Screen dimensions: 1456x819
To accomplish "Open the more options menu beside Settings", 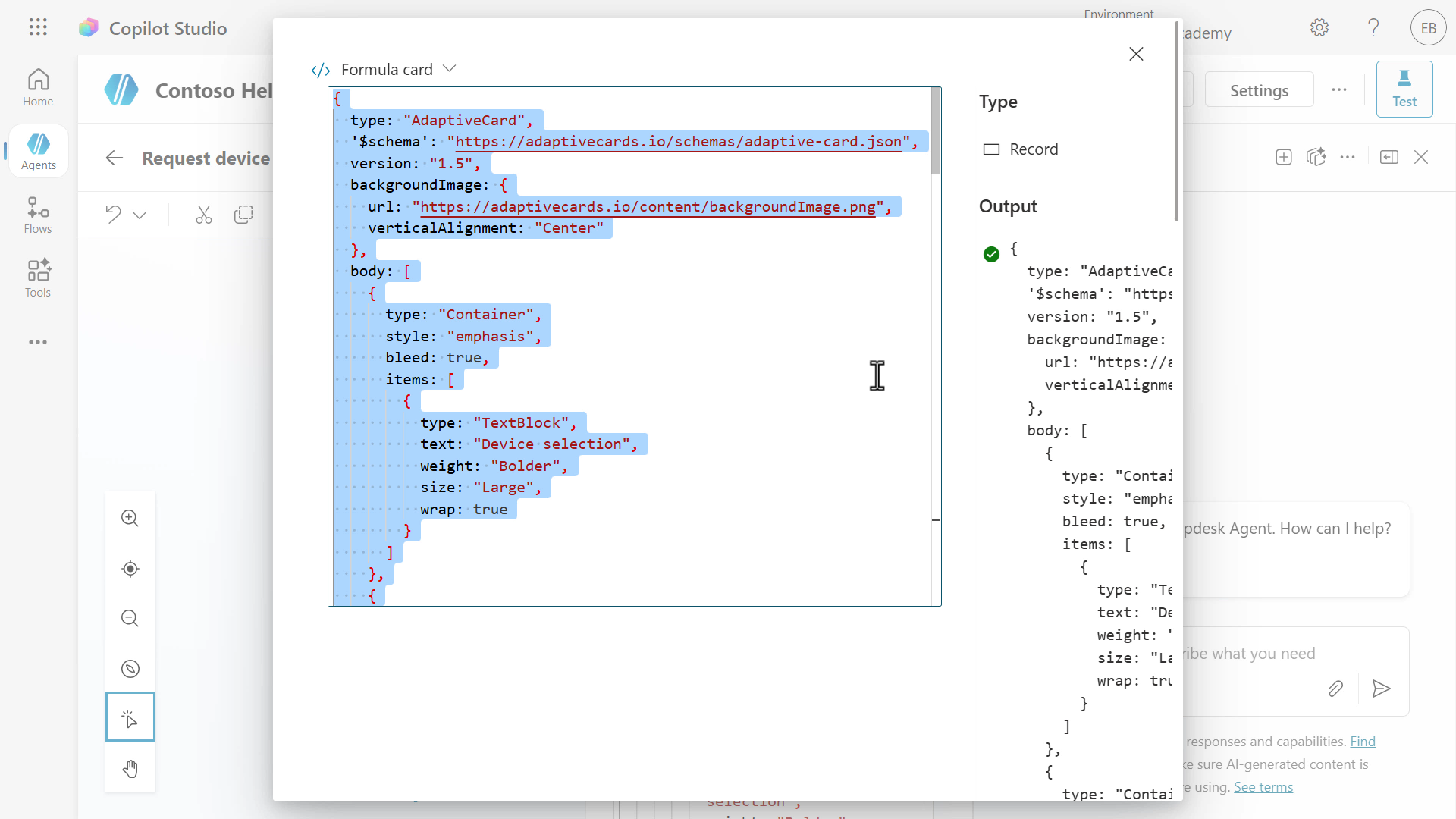I will point(1339,89).
